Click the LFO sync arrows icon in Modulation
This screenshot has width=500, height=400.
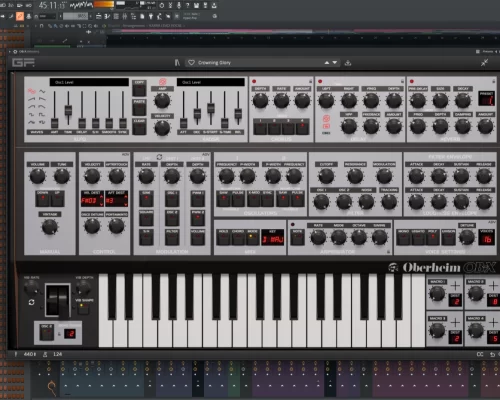click(x=159, y=157)
